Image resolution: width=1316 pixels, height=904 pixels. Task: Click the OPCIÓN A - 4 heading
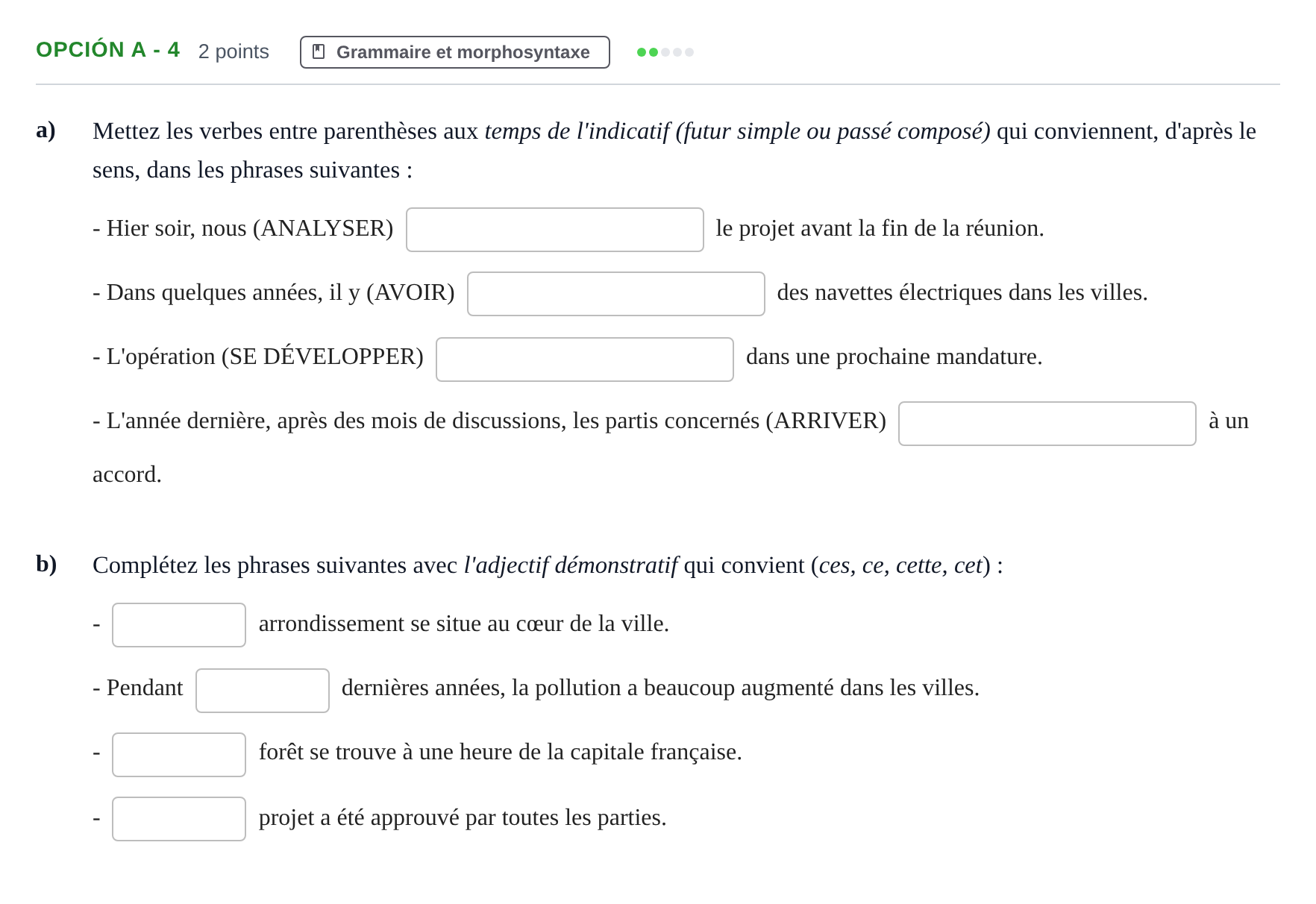coord(108,50)
